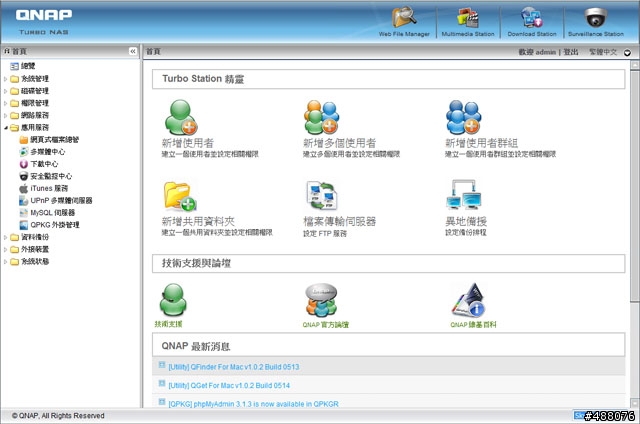
Task: Open 總覽 overview in sidebar
Action: tap(28, 66)
